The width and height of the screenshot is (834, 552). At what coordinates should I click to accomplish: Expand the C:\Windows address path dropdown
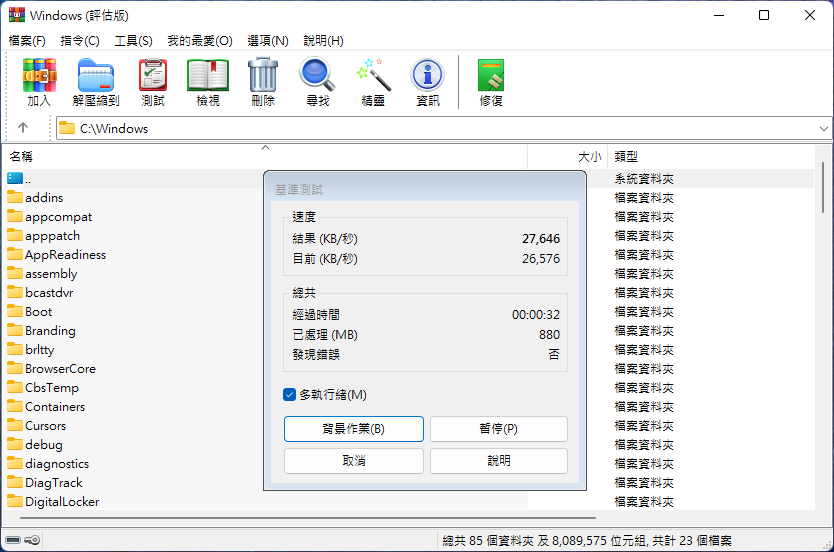click(x=824, y=128)
